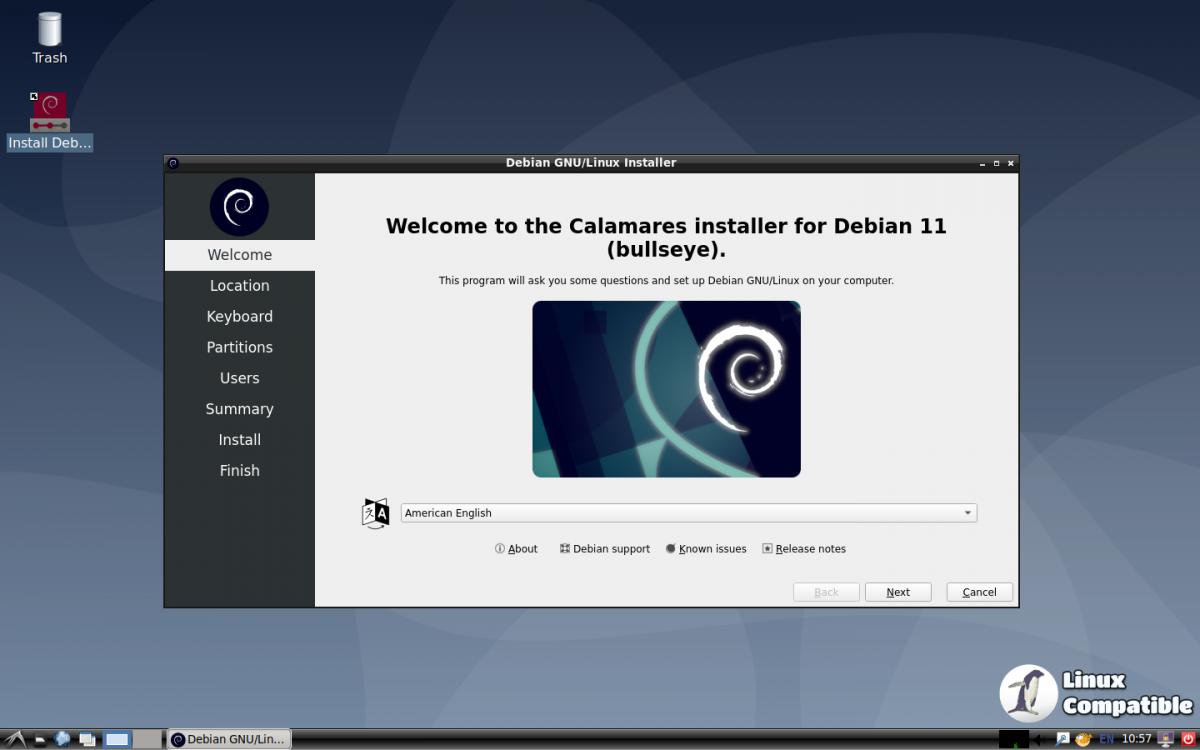1200x750 pixels.
Task: Launch the Install Debian desktop shortcut
Action: [x=49, y=121]
